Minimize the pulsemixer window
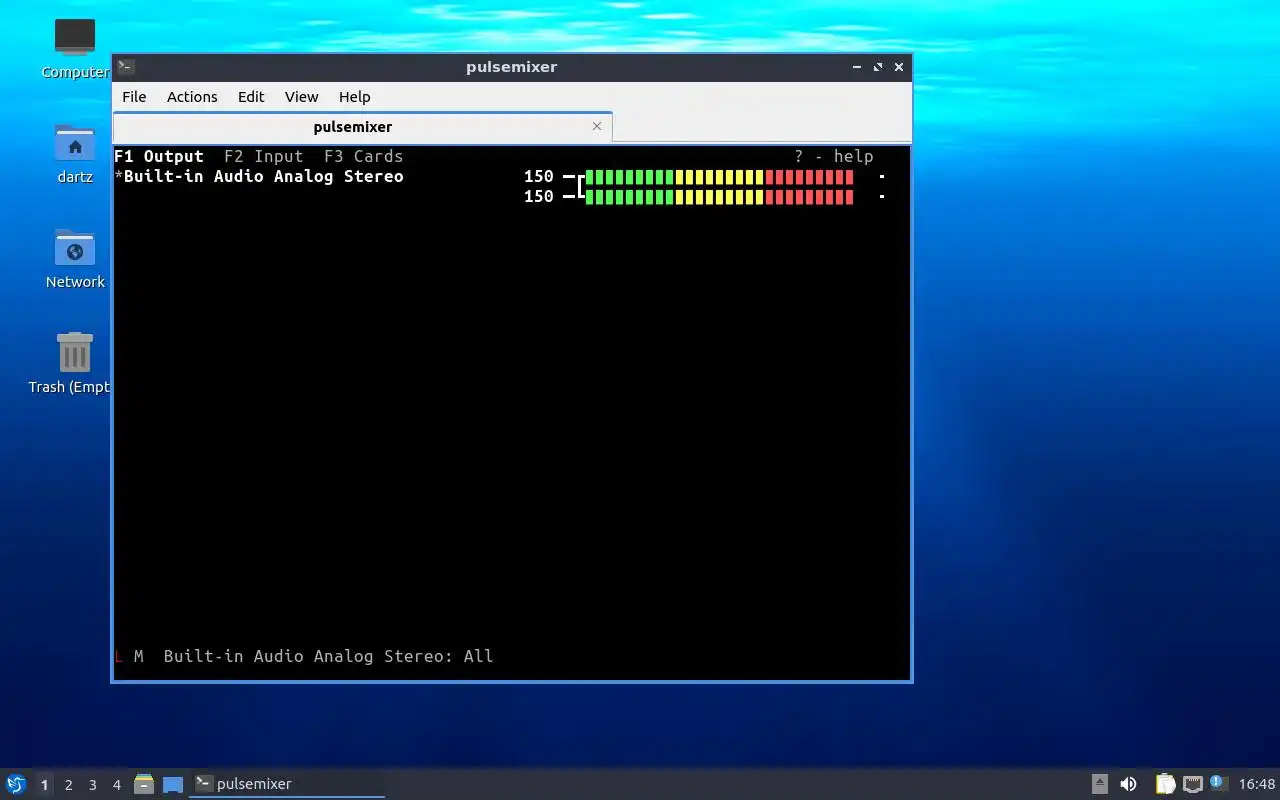1280x800 pixels. pos(857,67)
